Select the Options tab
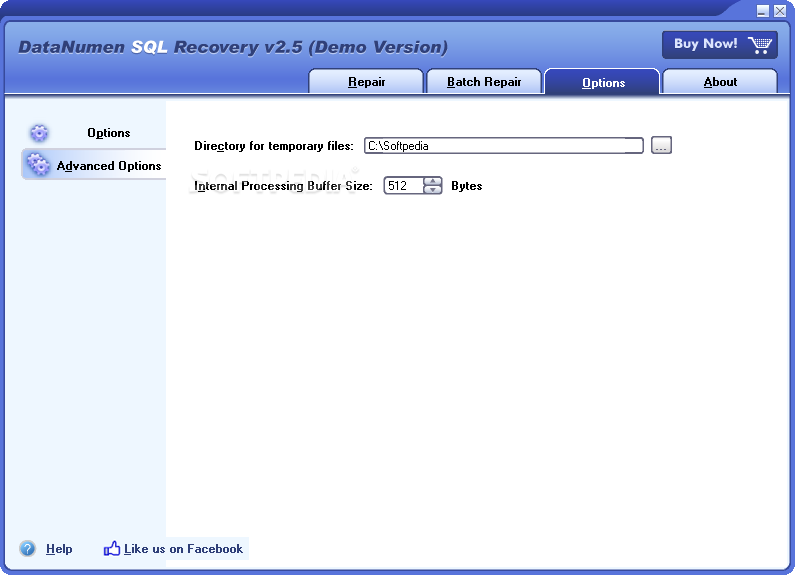 pyautogui.click(x=602, y=82)
